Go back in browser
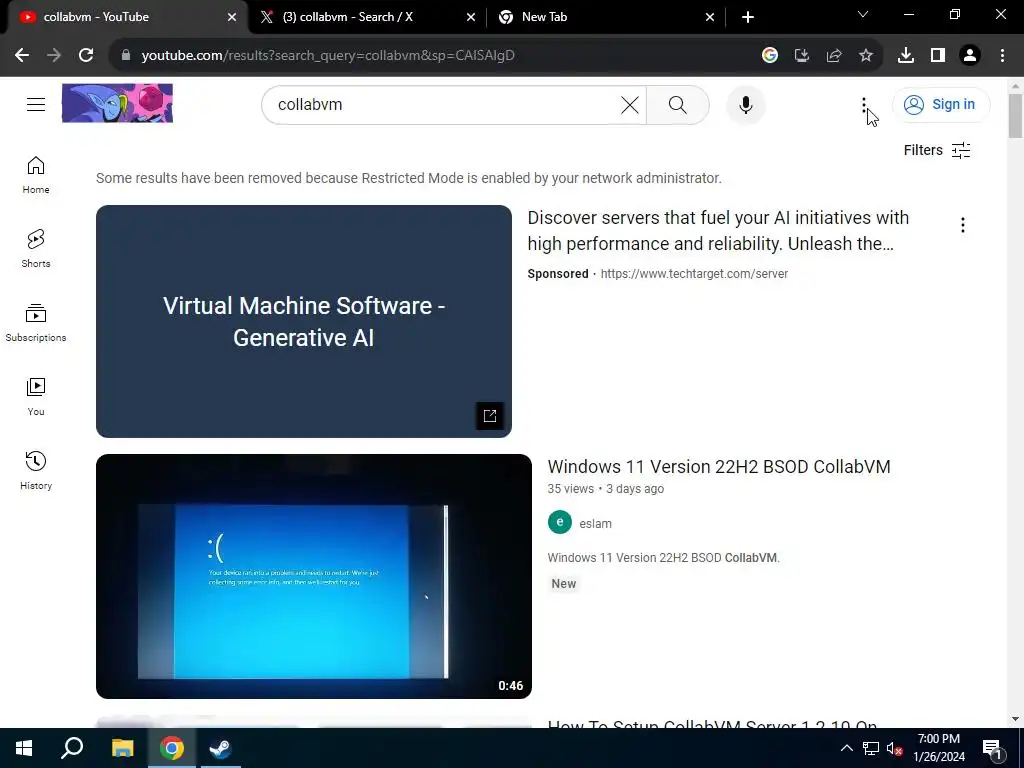Viewport: 1024px width, 768px height. coord(22,56)
